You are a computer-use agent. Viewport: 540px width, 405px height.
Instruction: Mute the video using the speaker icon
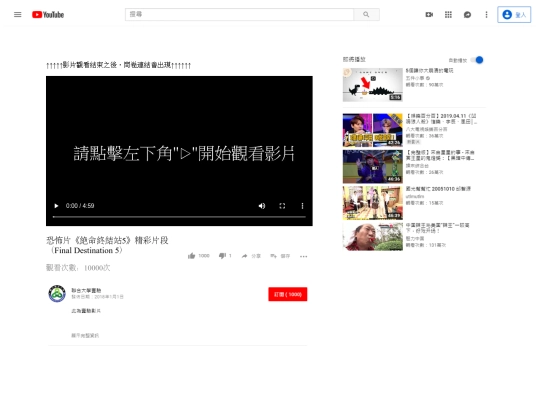coord(262,206)
